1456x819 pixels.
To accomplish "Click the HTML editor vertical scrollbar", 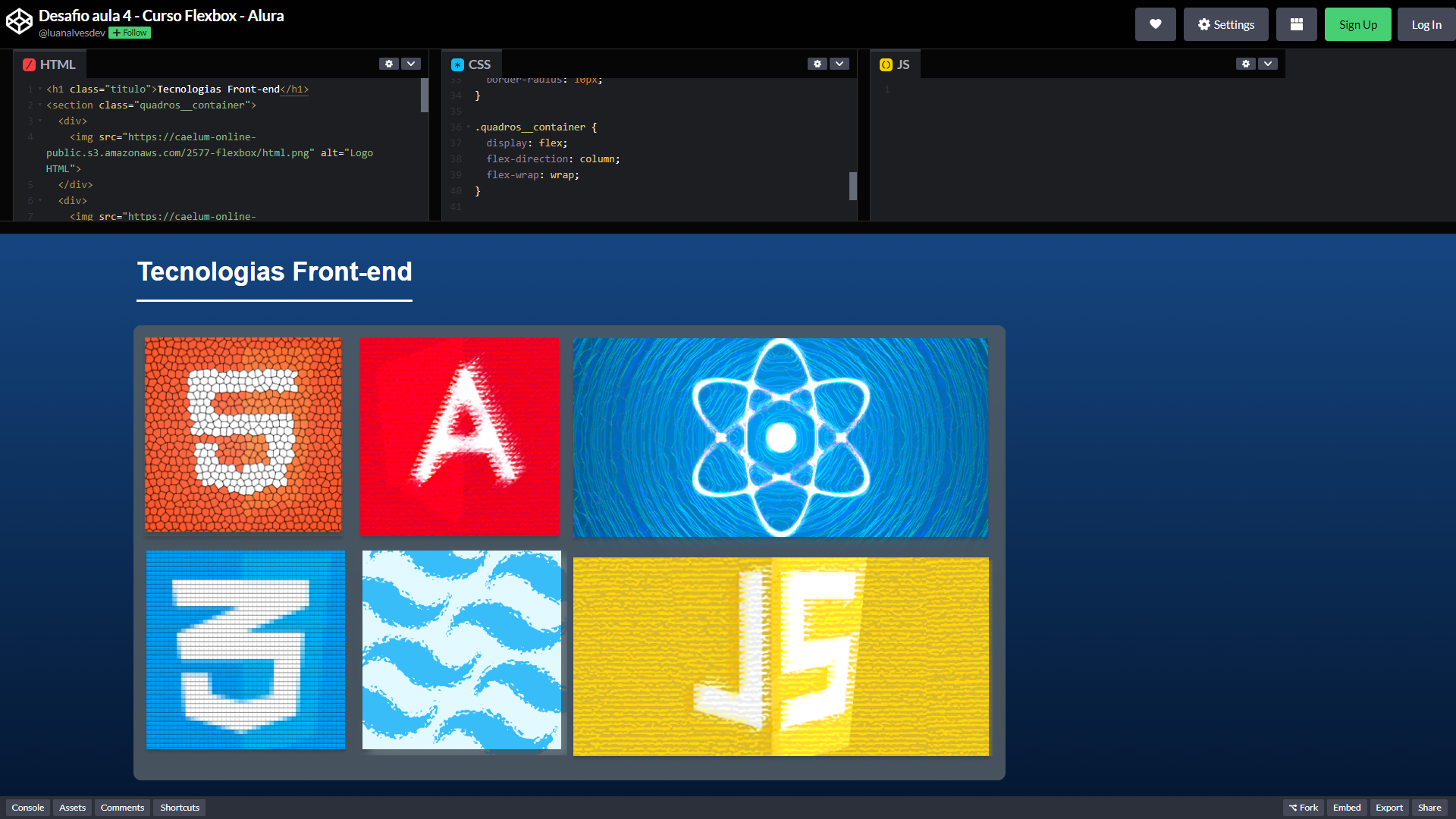I will pos(425,96).
